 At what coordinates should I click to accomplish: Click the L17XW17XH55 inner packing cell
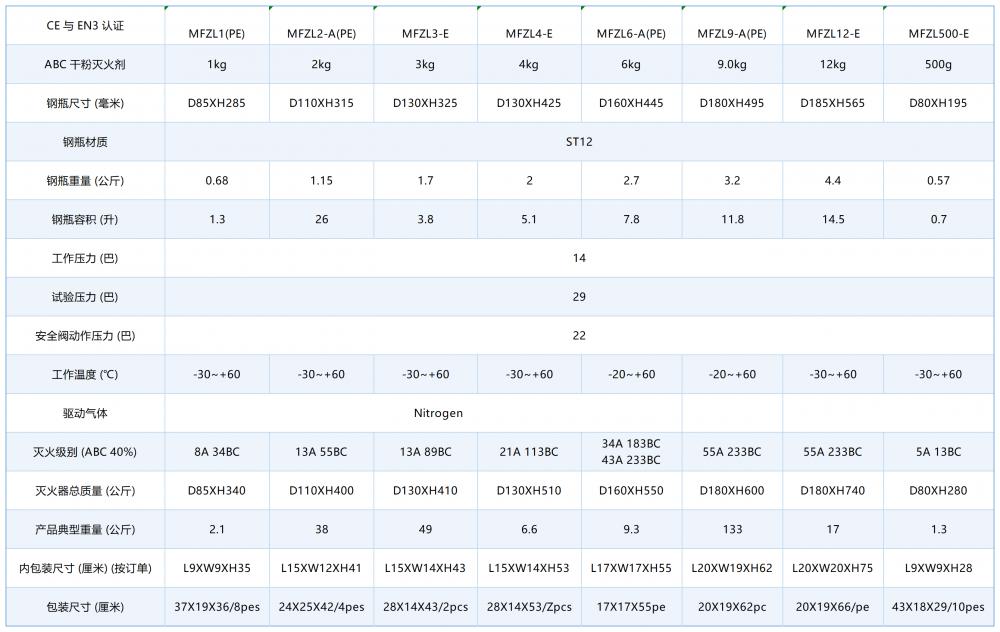[x=631, y=568]
